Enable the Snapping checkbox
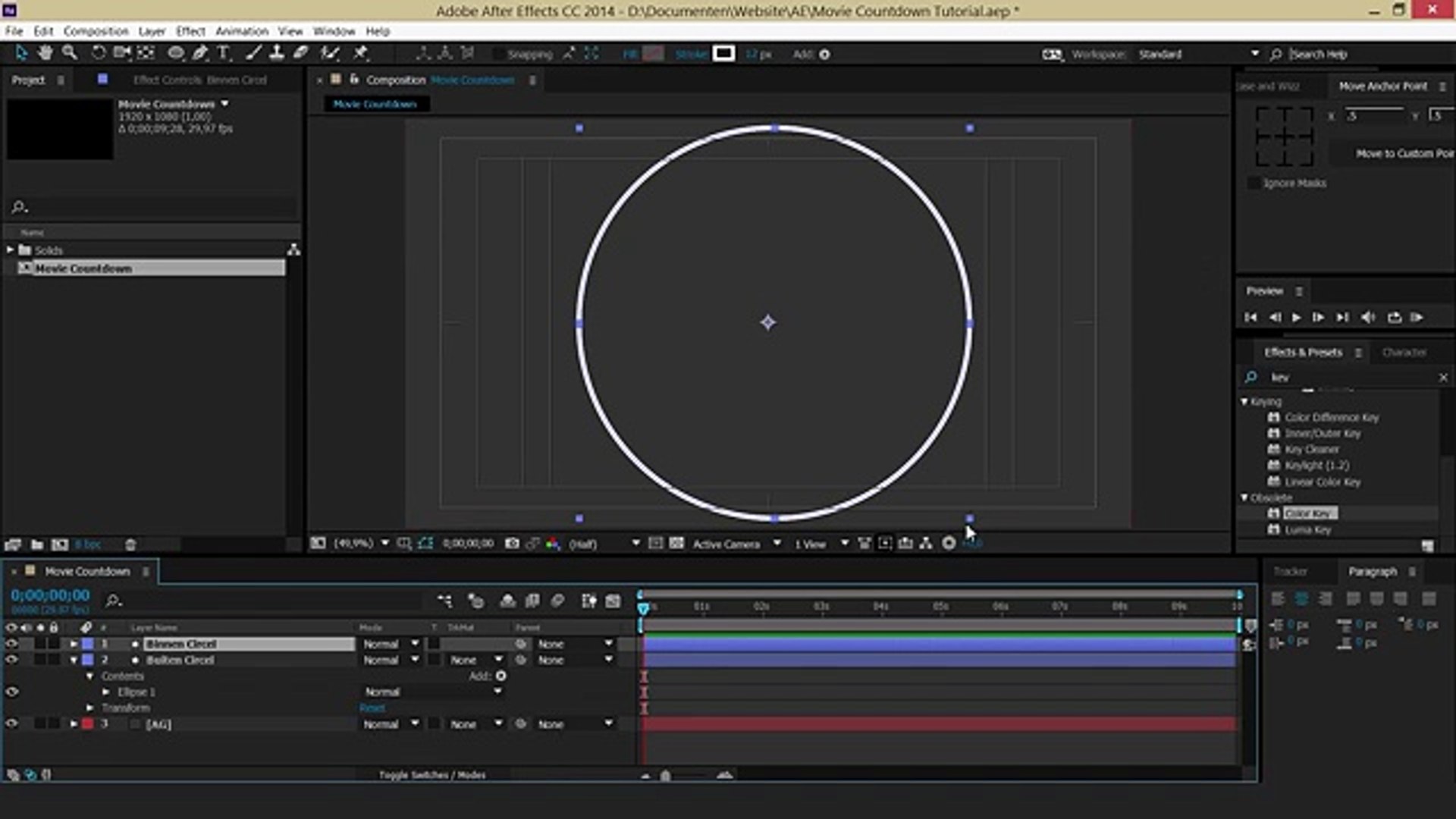Screen dimensions: 1456x819 click(x=498, y=54)
